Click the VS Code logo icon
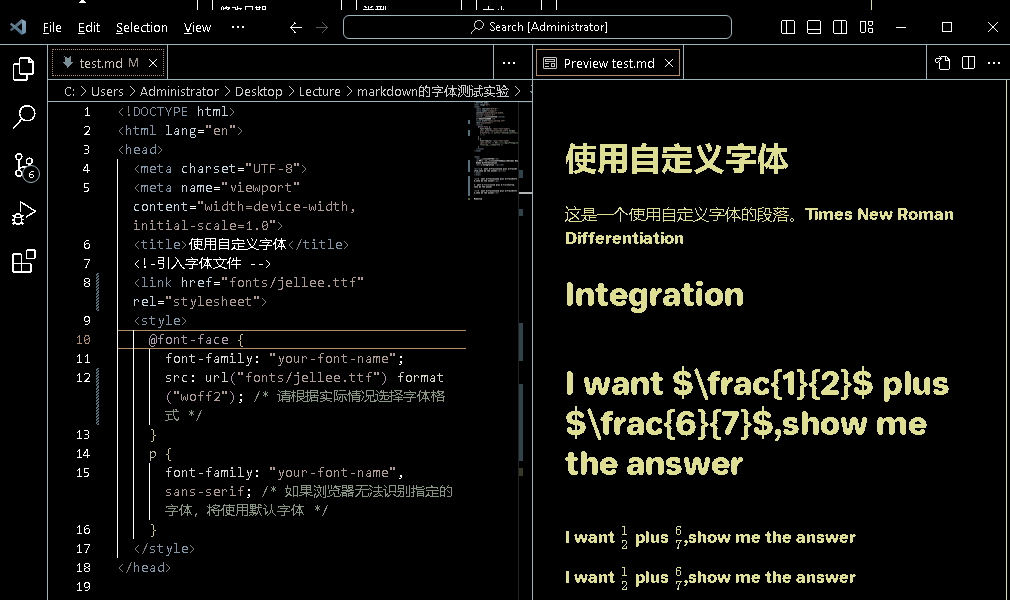Viewport: 1010px width, 600px height. click(18, 27)
